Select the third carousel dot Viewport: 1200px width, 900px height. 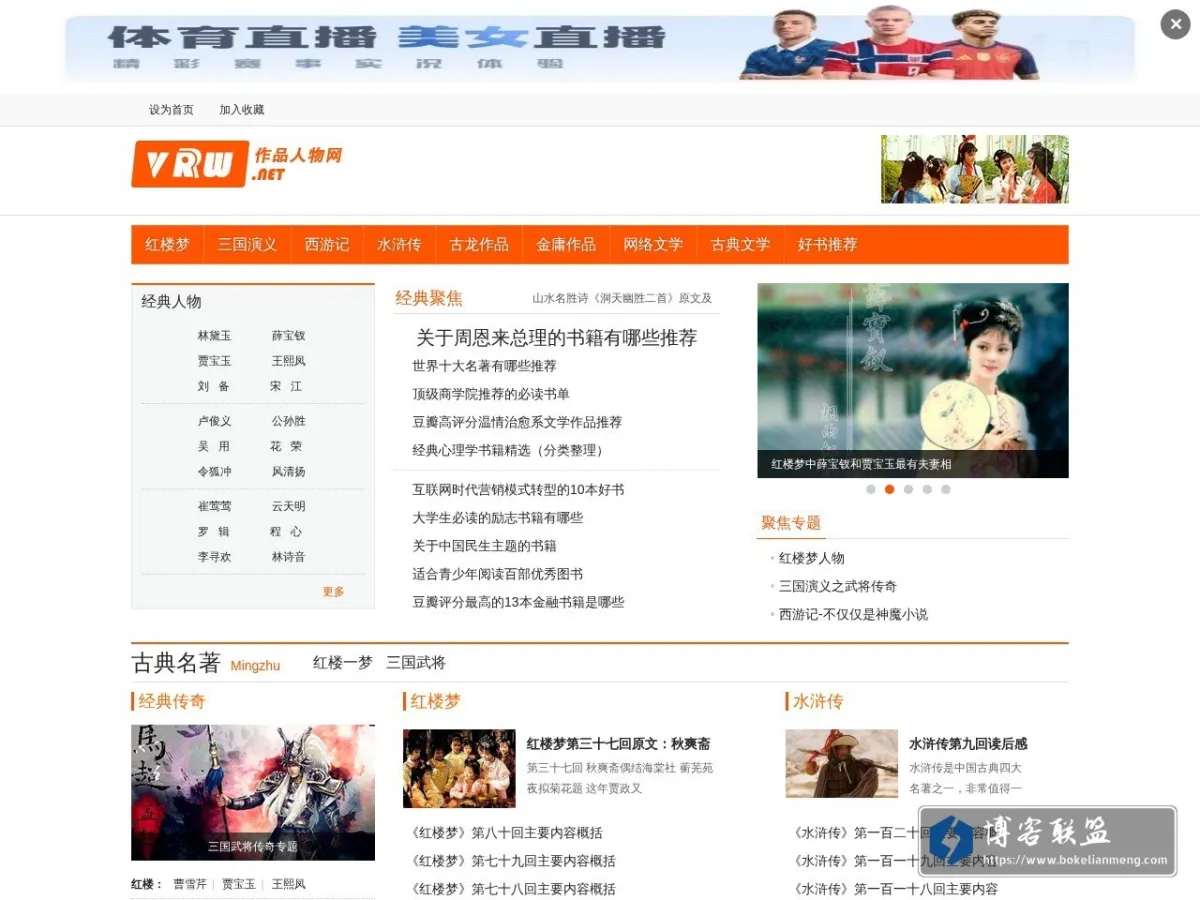click(908, 490)
